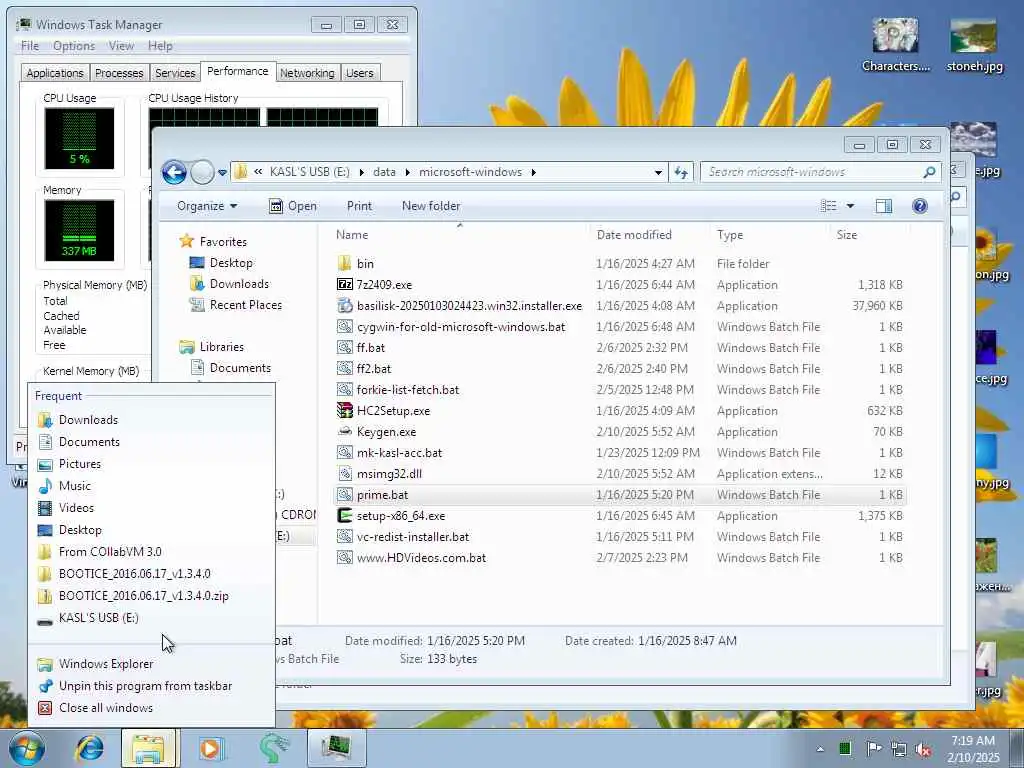Open the recent pages dropdown arrow

click(x=223, y=173)
